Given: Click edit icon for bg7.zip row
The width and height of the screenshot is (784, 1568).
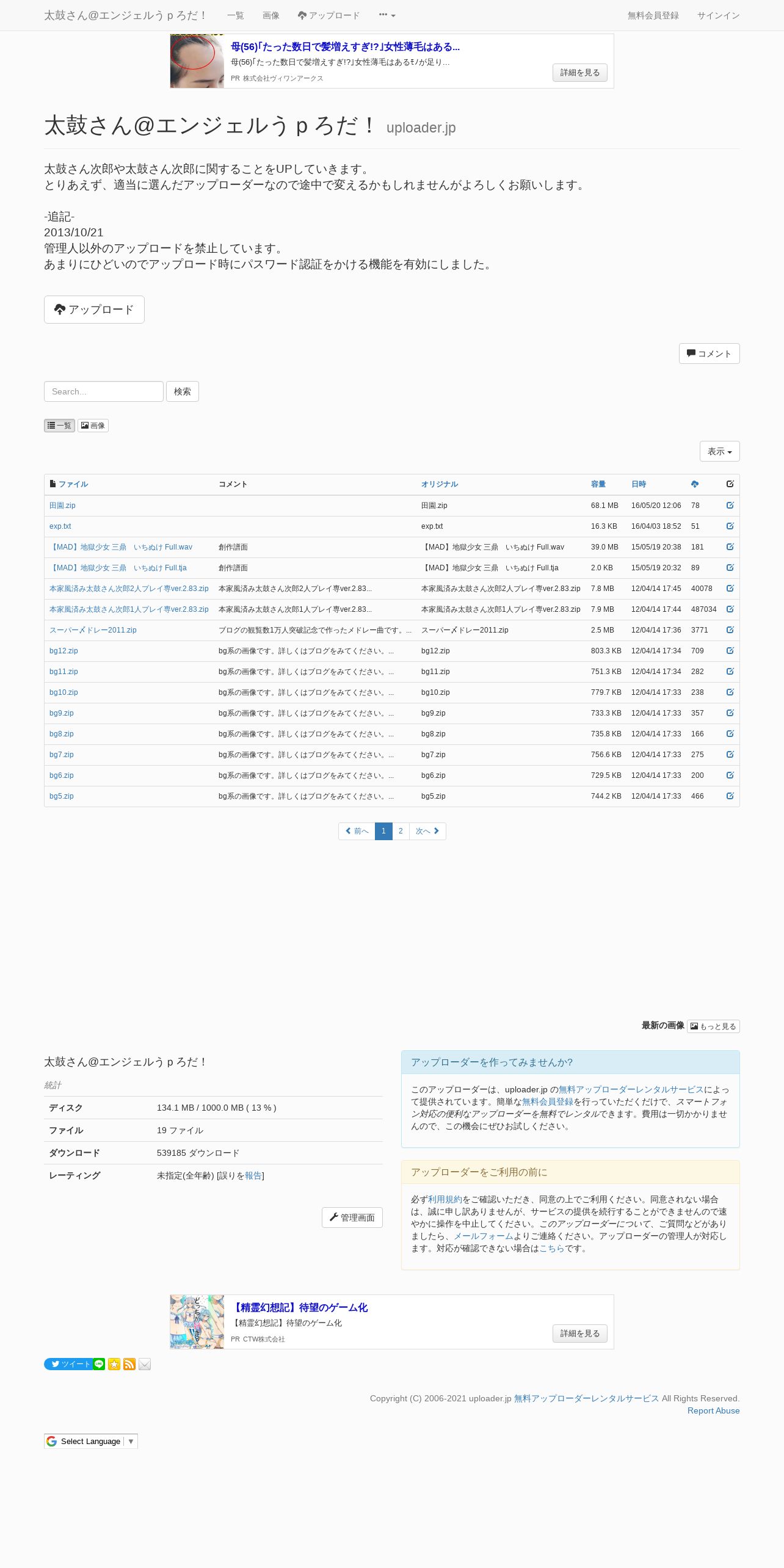Looking at the screenshot, I should 730,754.
